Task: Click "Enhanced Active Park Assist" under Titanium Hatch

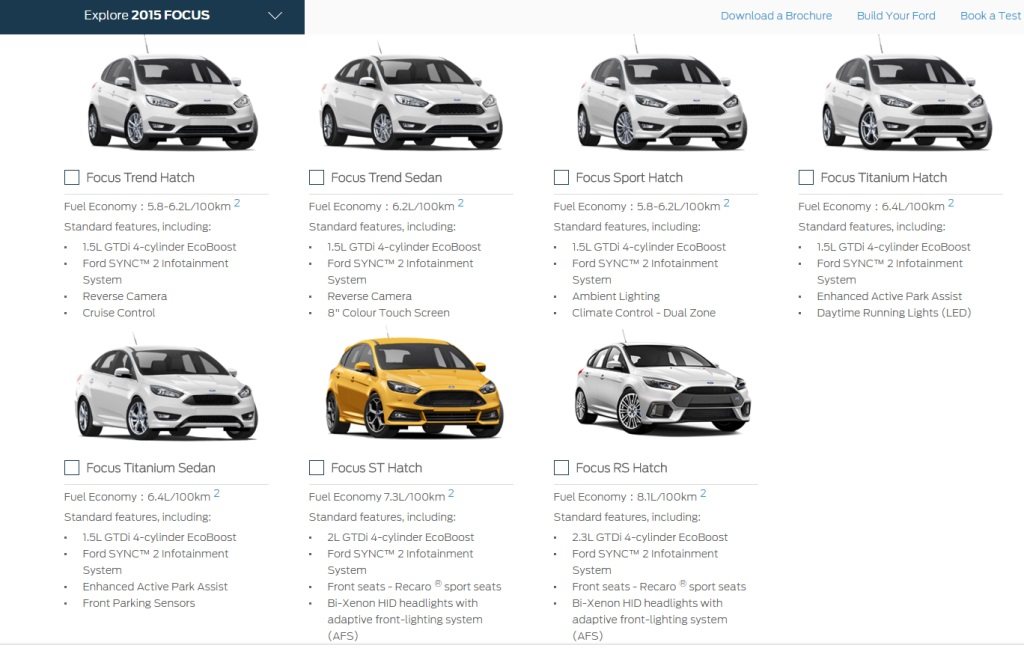Action: [x=889, y=296]
